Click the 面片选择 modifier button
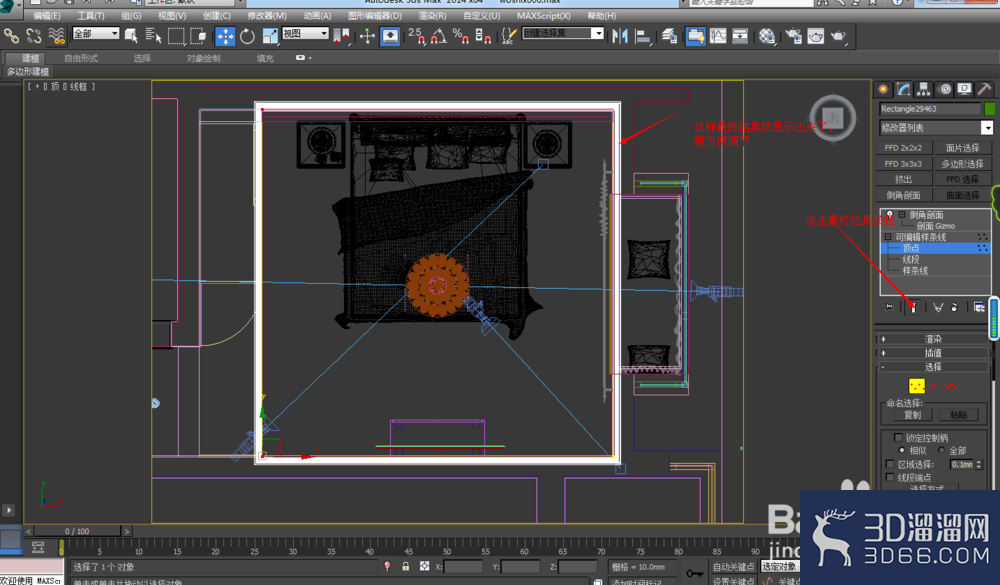1000x585 pixels. (x=962, y=147)
